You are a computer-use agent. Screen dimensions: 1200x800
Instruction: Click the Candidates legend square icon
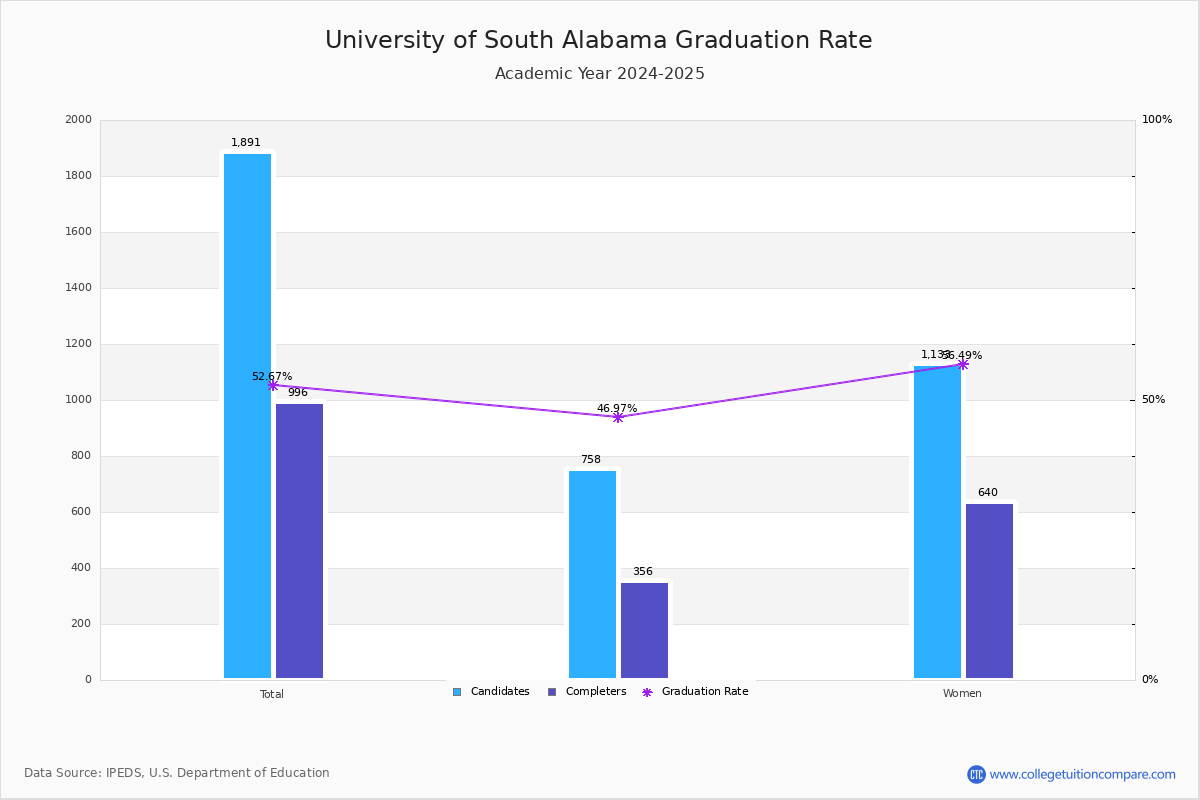457,692
